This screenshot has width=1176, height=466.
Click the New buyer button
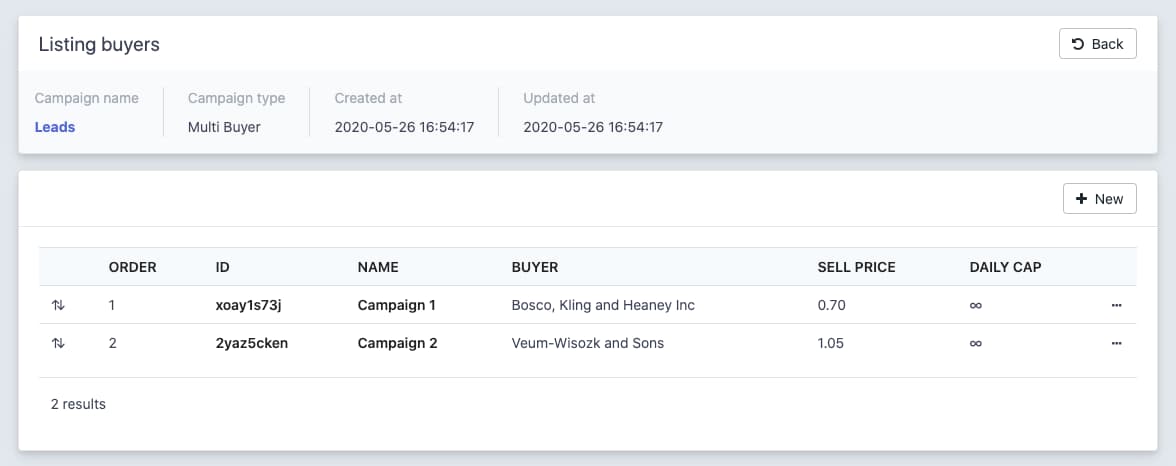coord(1099,199)
